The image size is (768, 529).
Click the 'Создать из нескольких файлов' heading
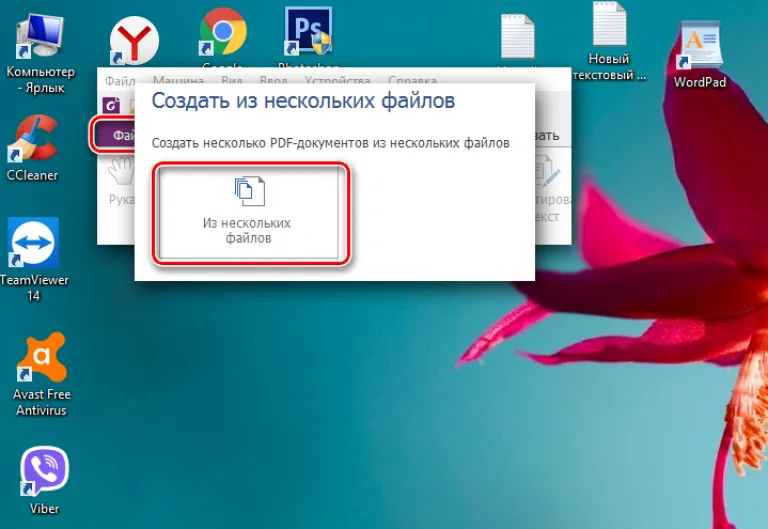coord(303,101)
